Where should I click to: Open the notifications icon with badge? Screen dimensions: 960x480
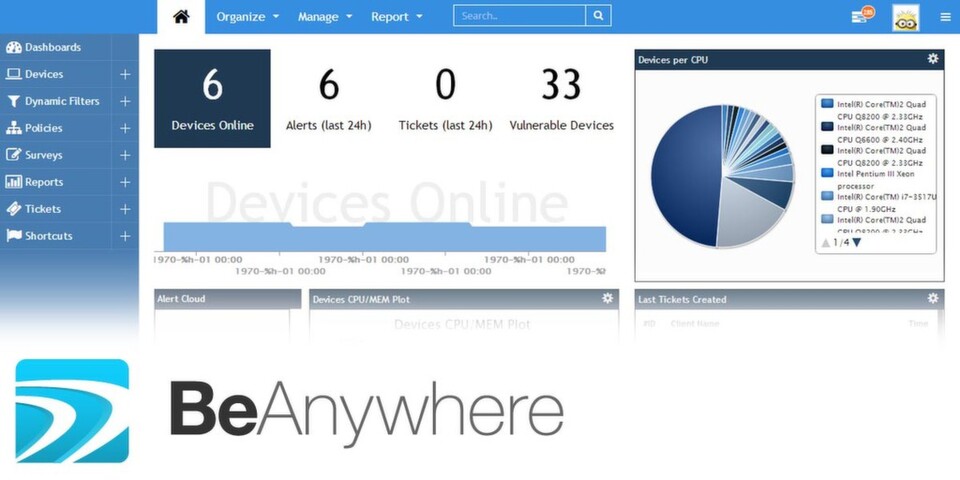tap(863, 16)
